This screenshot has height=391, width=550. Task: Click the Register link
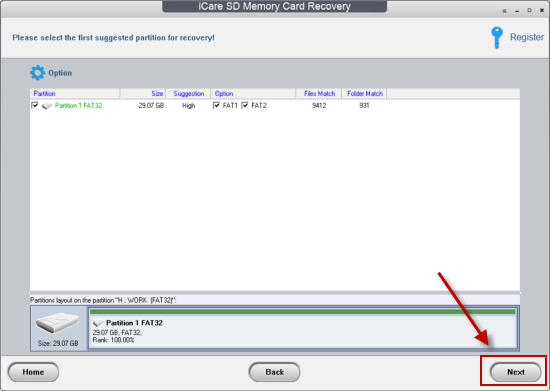coord(527,37)
